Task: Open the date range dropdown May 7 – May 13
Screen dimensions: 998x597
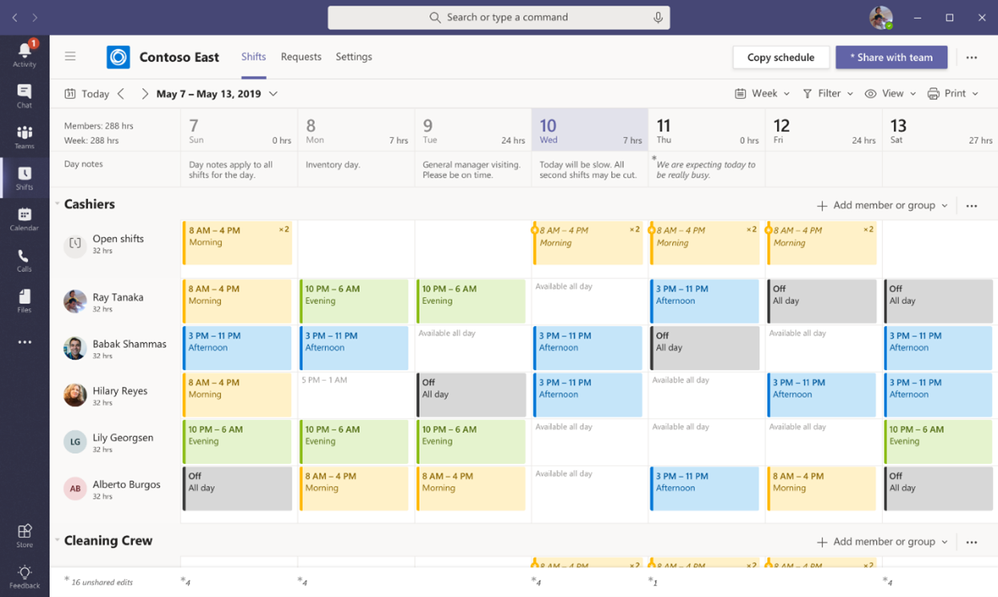Action: click(x=217, y=94)
